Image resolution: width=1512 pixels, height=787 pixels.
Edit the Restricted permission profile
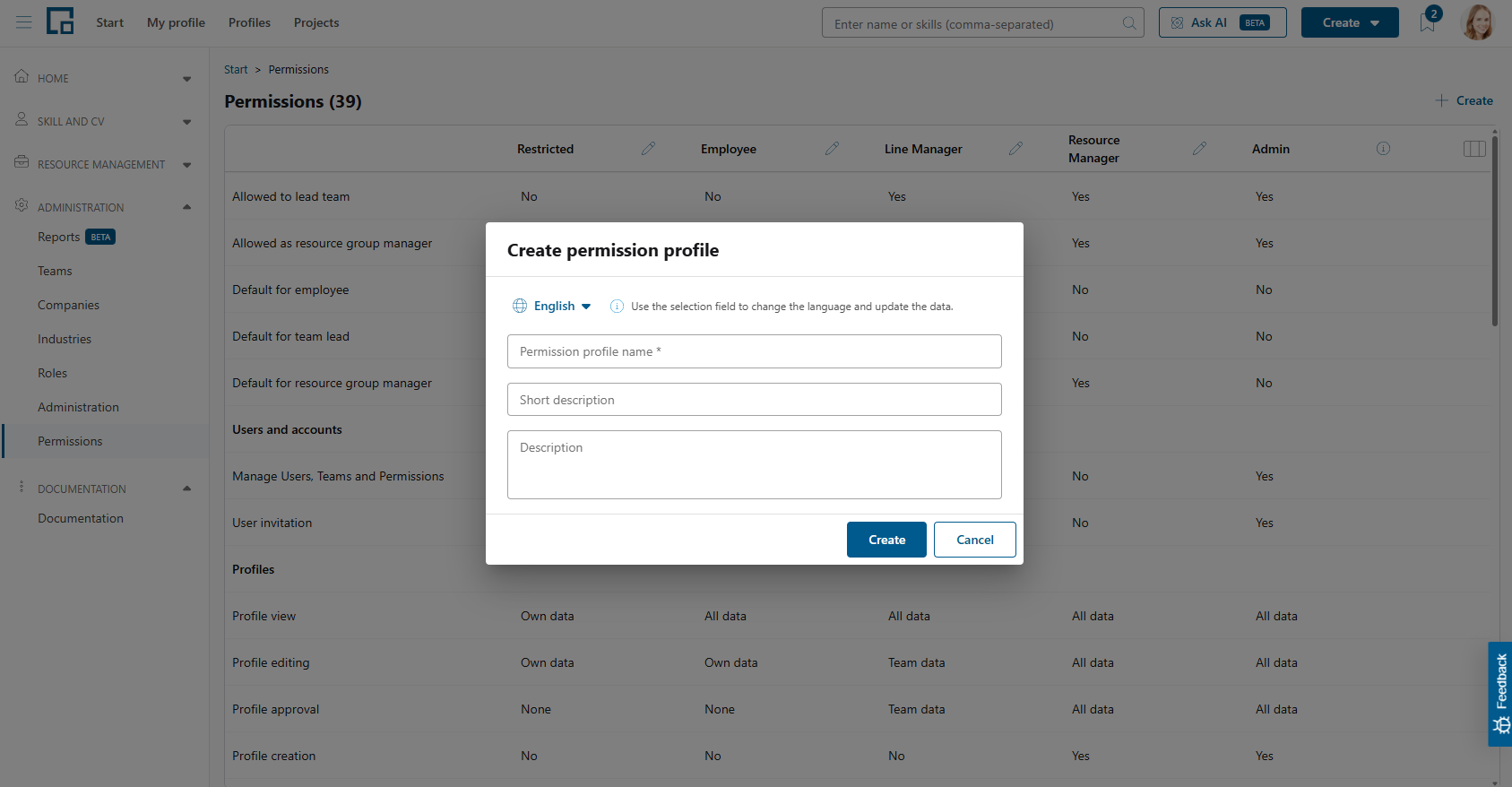tap(648, 149)
